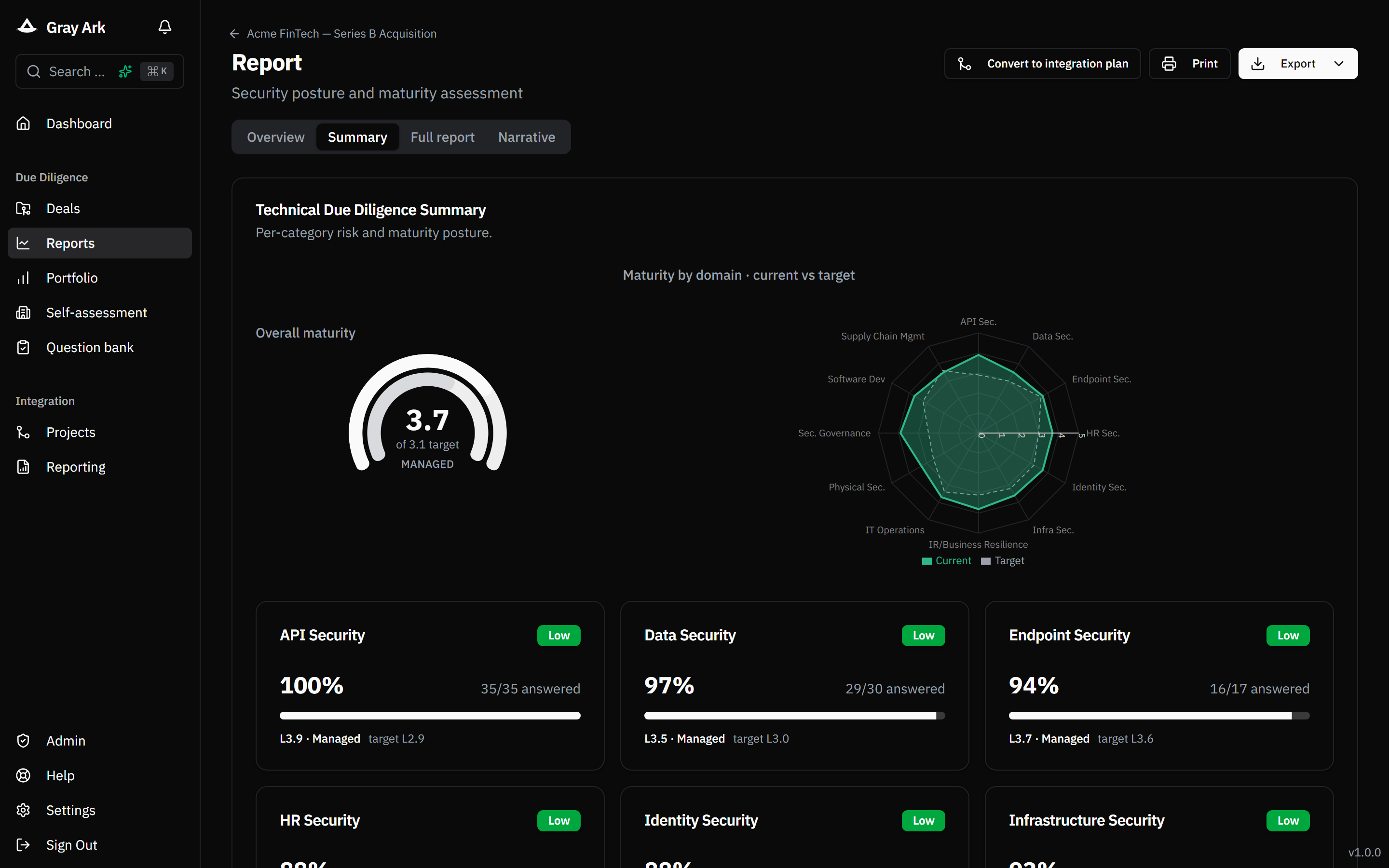
Task: Open Dashboard from the sidebar
Action: coord(100,123)
